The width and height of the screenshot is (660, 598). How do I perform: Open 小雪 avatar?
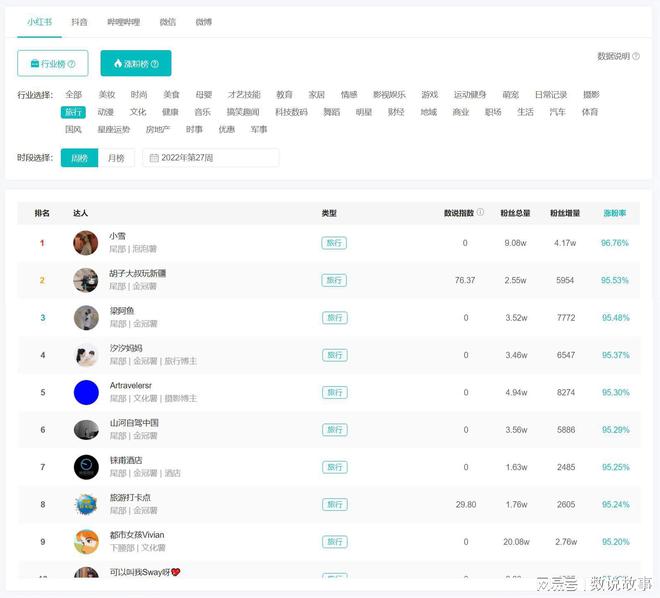click(x=85, y=243)
